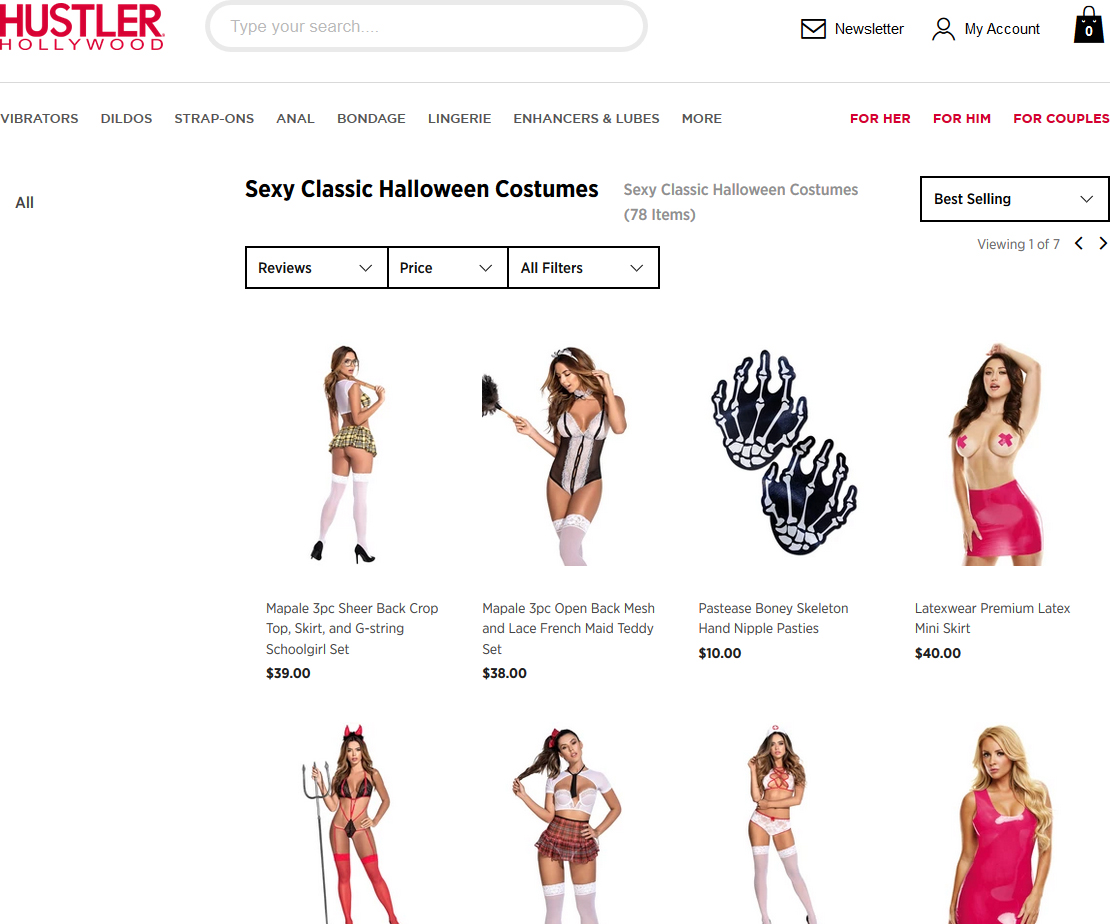Select the For Couples section link
Image resolution: width=1110 pixels, height=924 pixels.
1061,118
